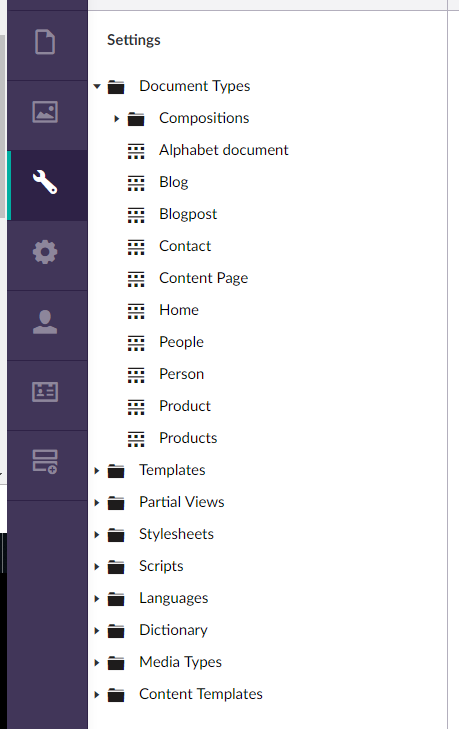Open the Content Templates tree item
The height and width of the screenshot is (729, 459).
click(x=201, y=694)
